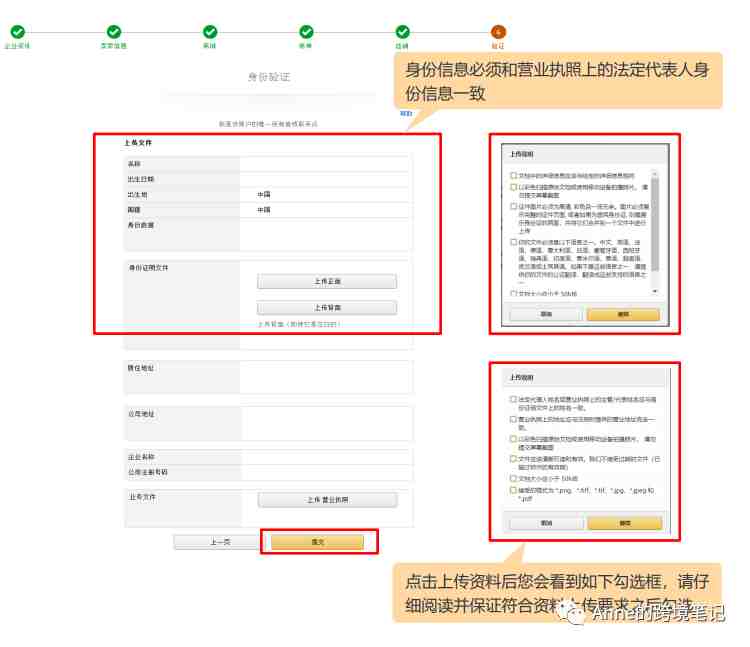Tick the color scan checkbox in lower dialog

coord(513,439)
